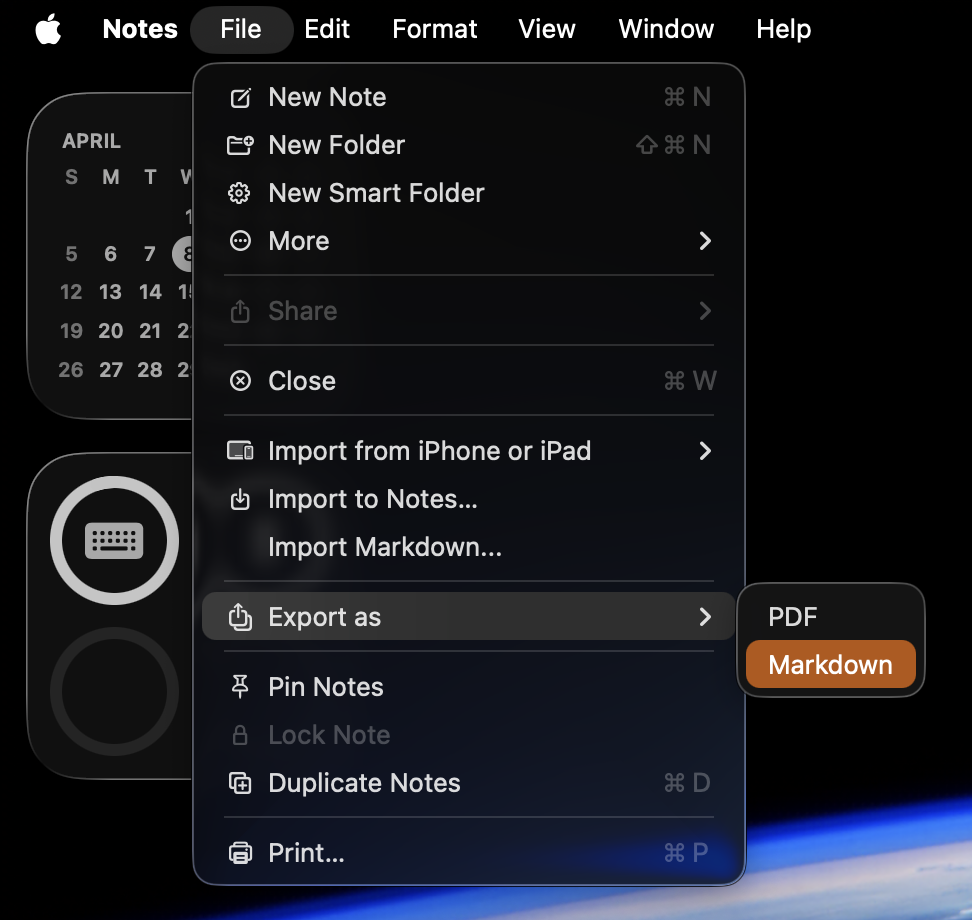Image resolution: width=972 pixels, height=920 pixels.
Task: Open the Edit menu
Action: point(327,30)
